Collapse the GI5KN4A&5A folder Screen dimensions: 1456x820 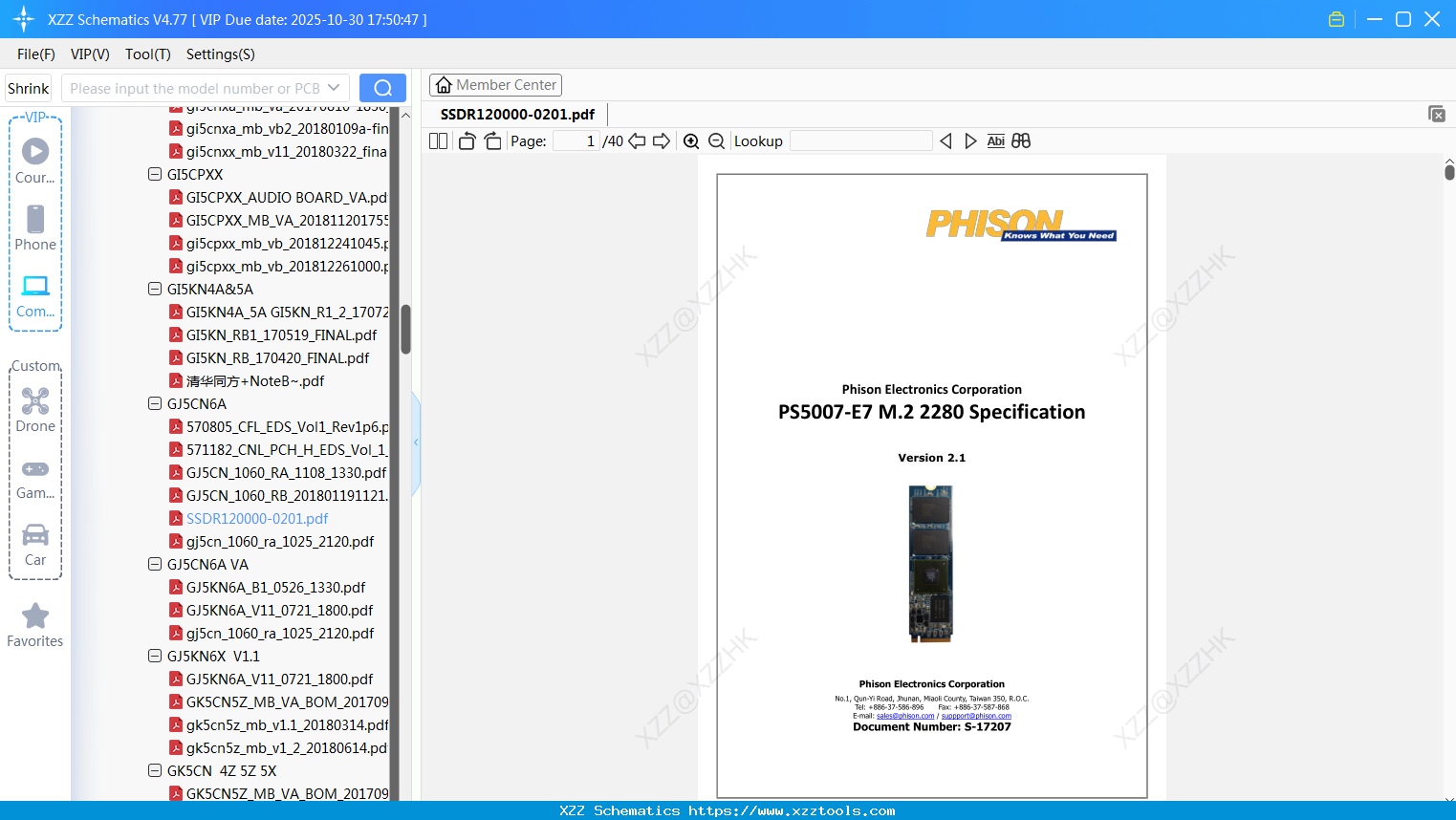(x=155, y=290)
